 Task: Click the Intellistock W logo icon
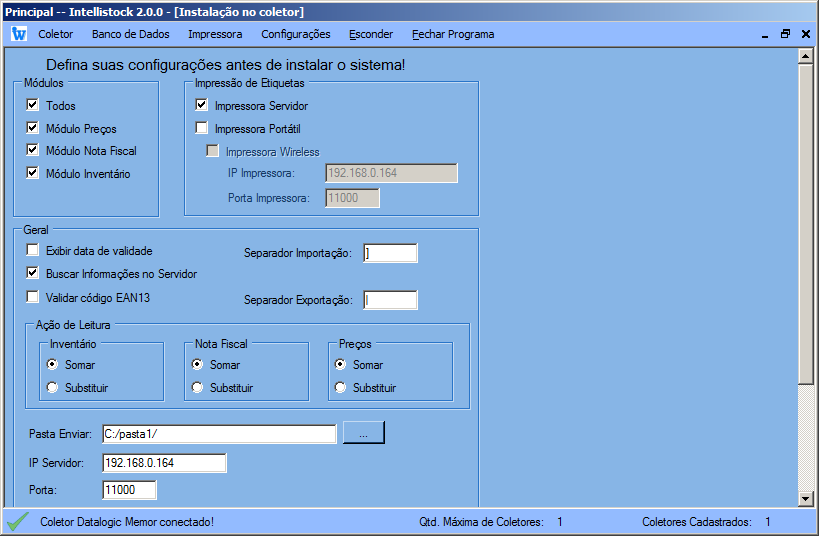click(x=19, y=34)
